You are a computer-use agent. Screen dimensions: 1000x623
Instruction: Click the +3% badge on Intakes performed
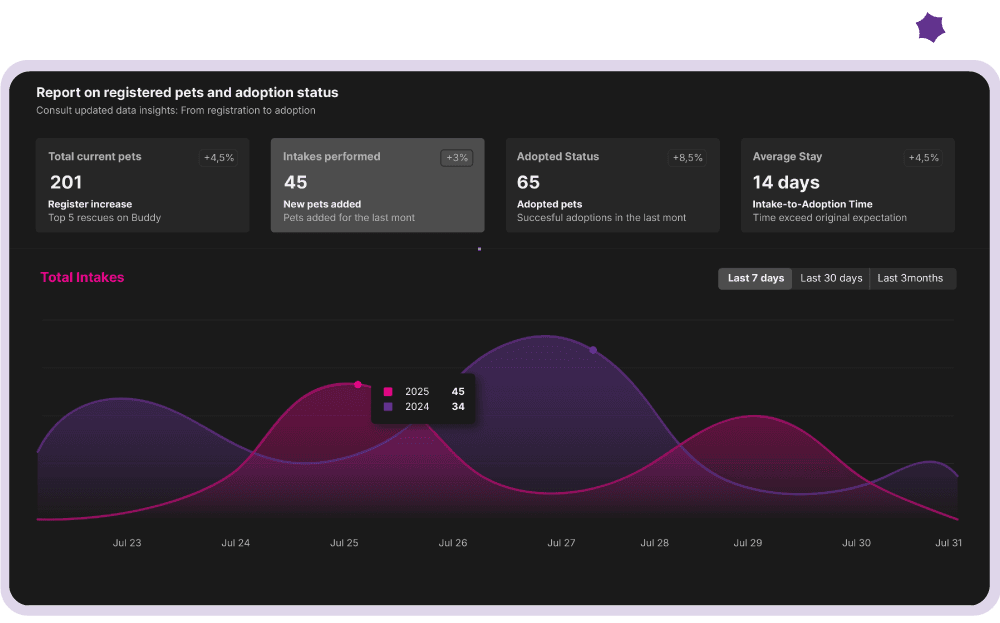[x=456, y=157]
